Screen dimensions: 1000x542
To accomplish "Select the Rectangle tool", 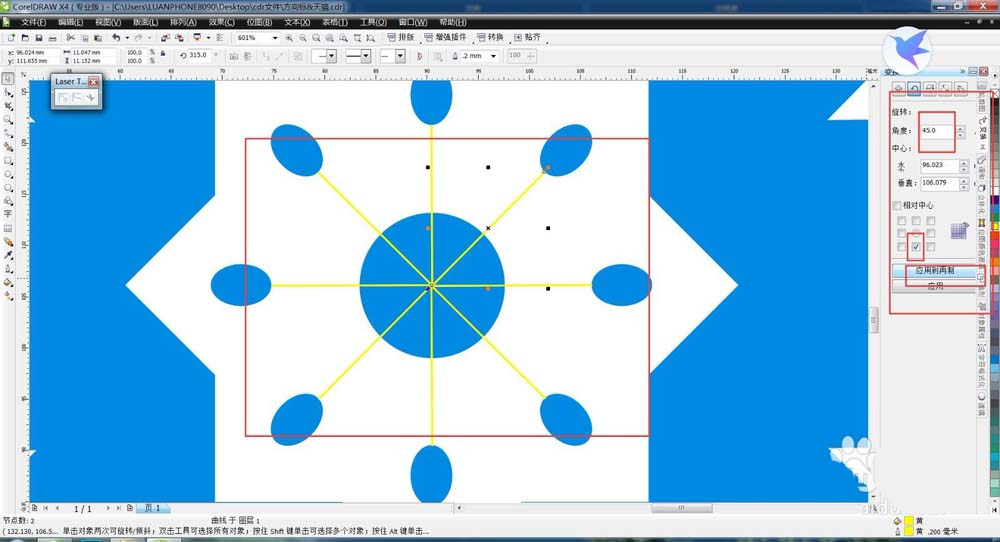I will tap(8, 160).
